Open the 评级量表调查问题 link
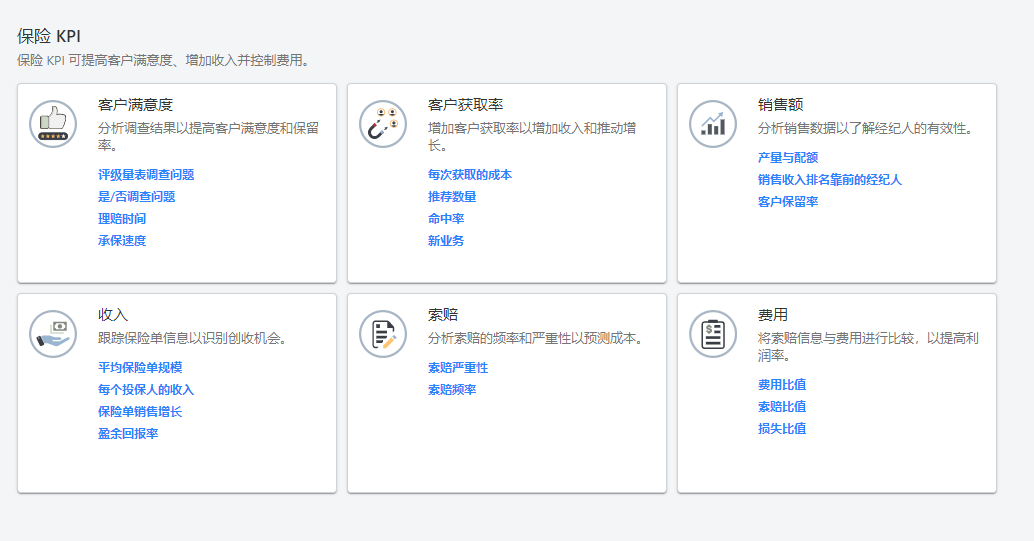The image size is (1034, 541). [146, 175]
